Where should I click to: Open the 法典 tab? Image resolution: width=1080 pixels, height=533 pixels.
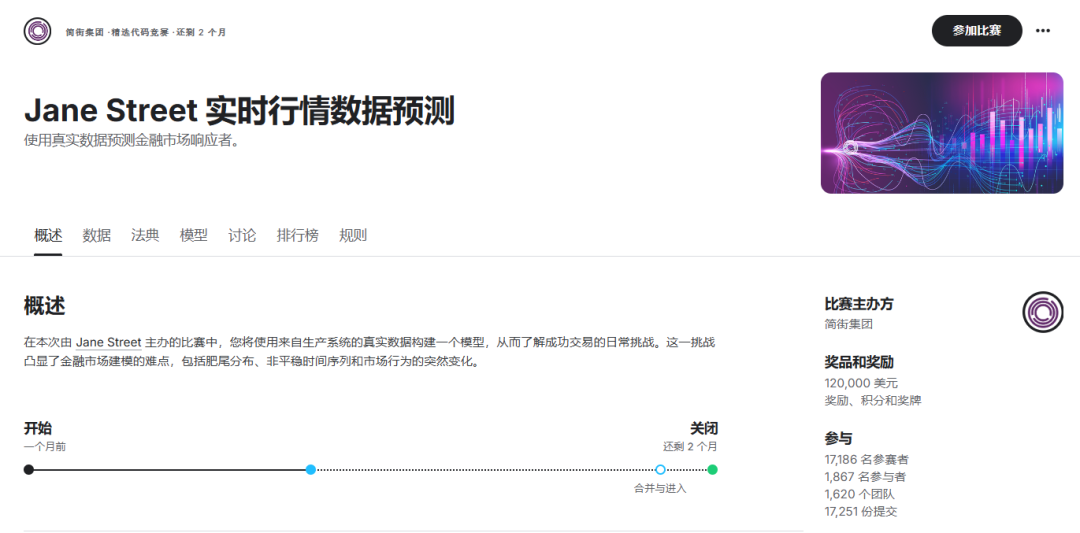(x=145, y=236)
